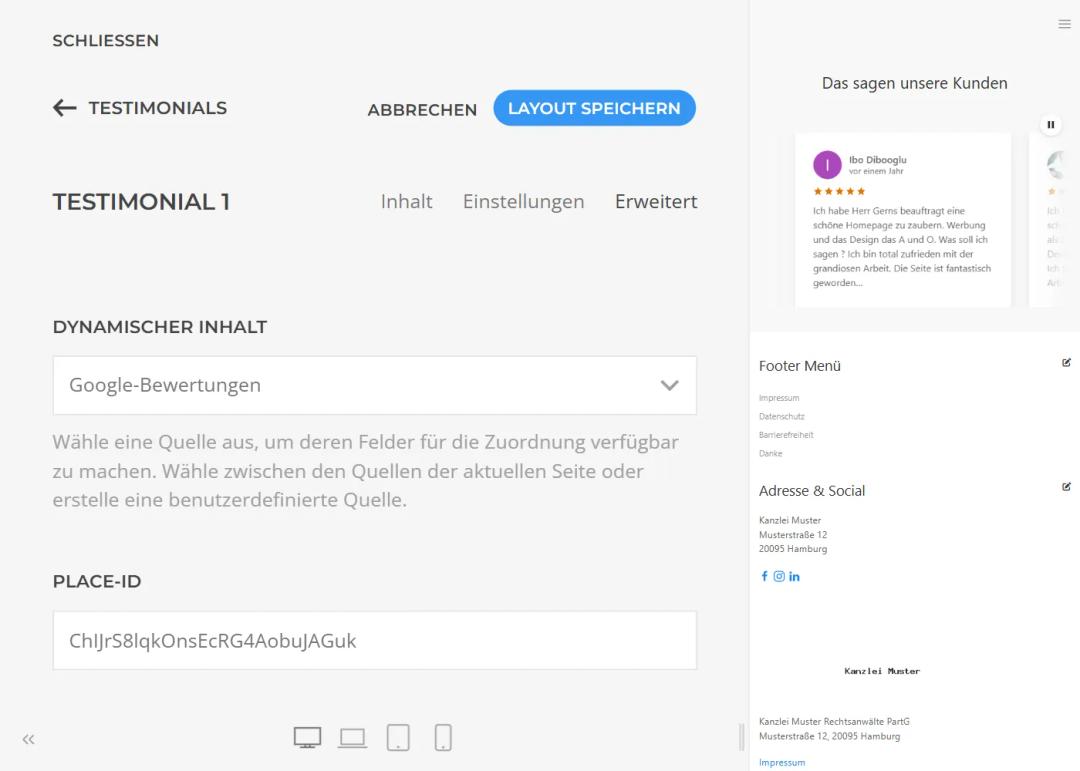Open the LinkedIn social icon
The height and width of the screenshot is (771, 1080).
(x=794, y=576)
